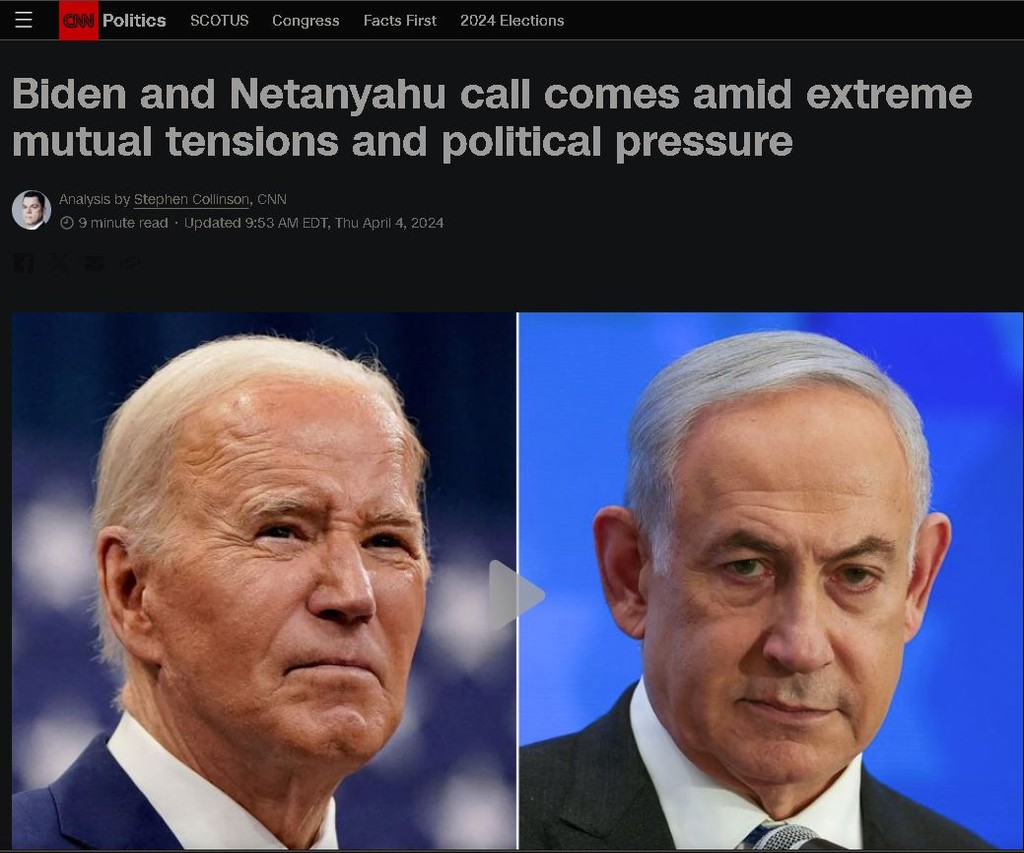
Task: Open the Politics section
Action: (x=134, y=20)
